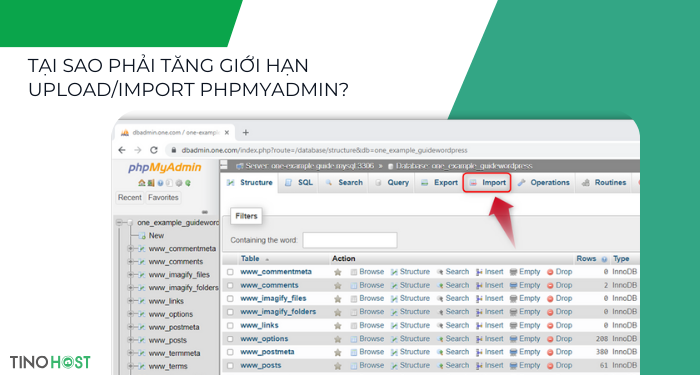Focus the 'Containing the word' filter field
Viewport: 700px width, 375px height.
click(x=350, y=240)
